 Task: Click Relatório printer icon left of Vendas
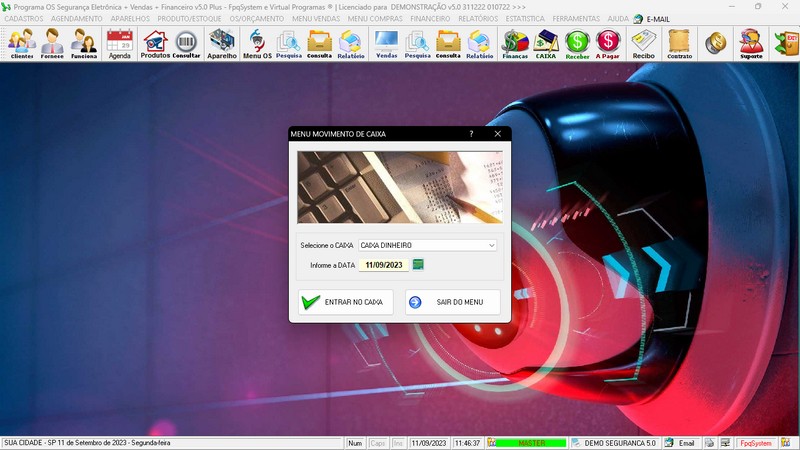coord(351,44)
